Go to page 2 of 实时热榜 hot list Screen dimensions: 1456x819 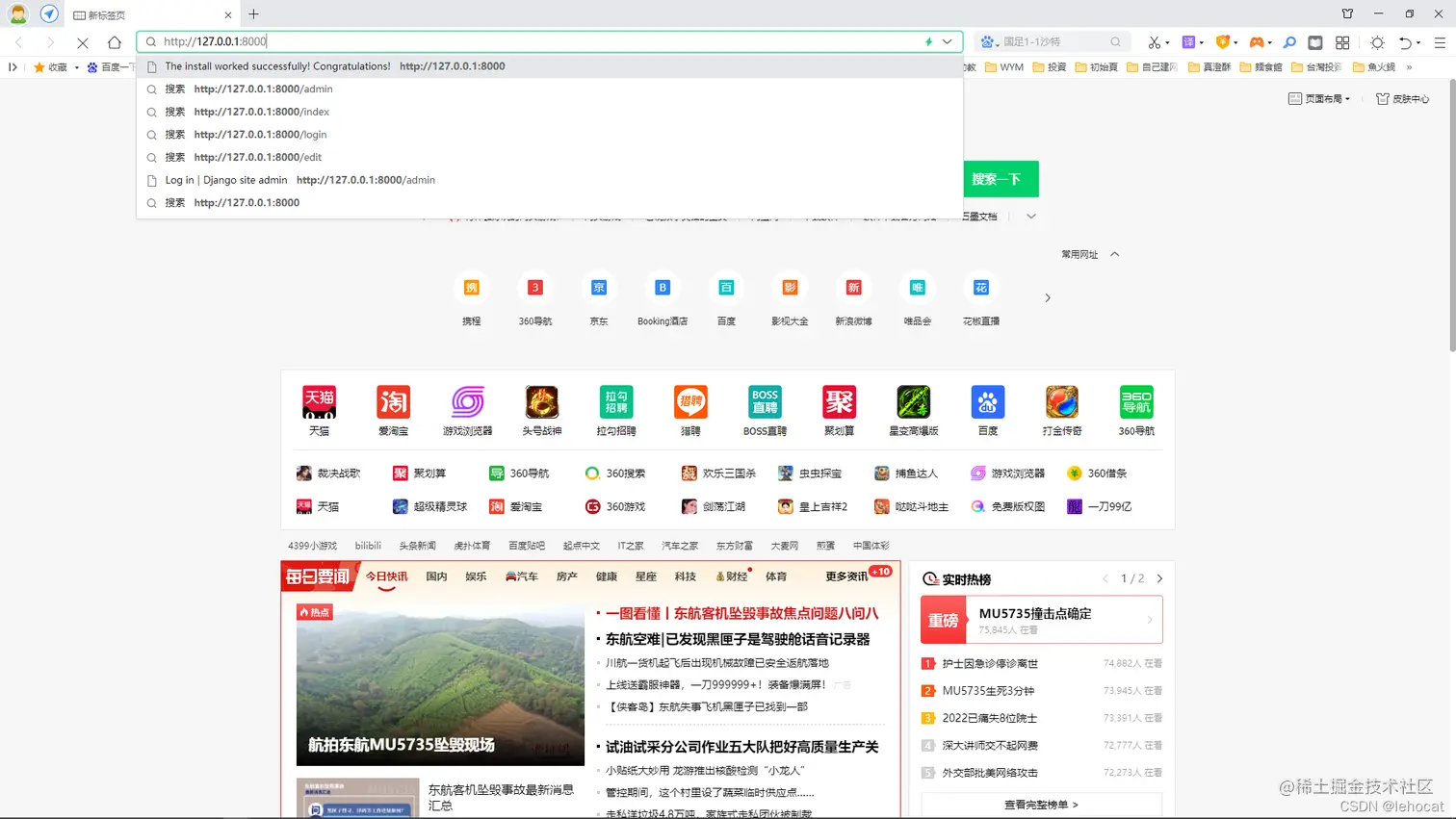[x=1159, y=578]
